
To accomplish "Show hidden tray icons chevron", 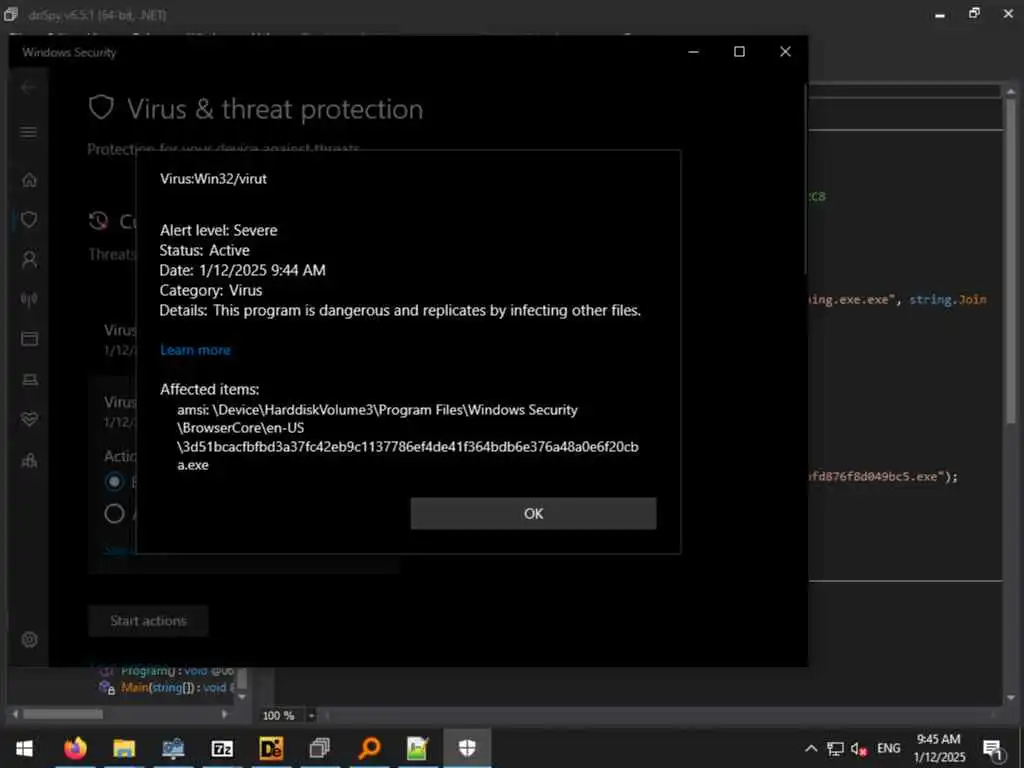I will pyautogui.click(x=810, y=748).
